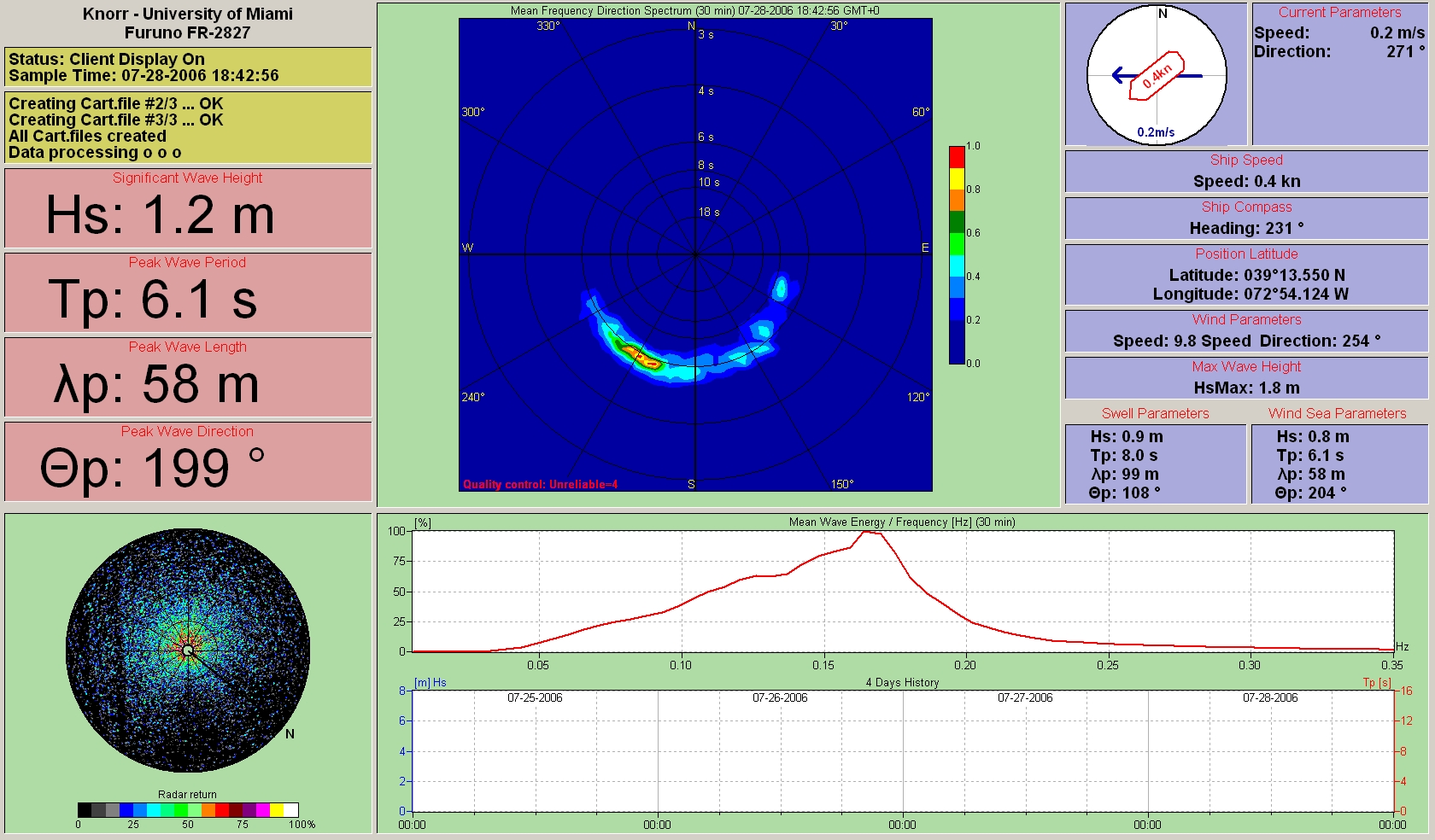
Task: Click the HsMax: 1.8 m value
Action: click(x=1247, y=388)
